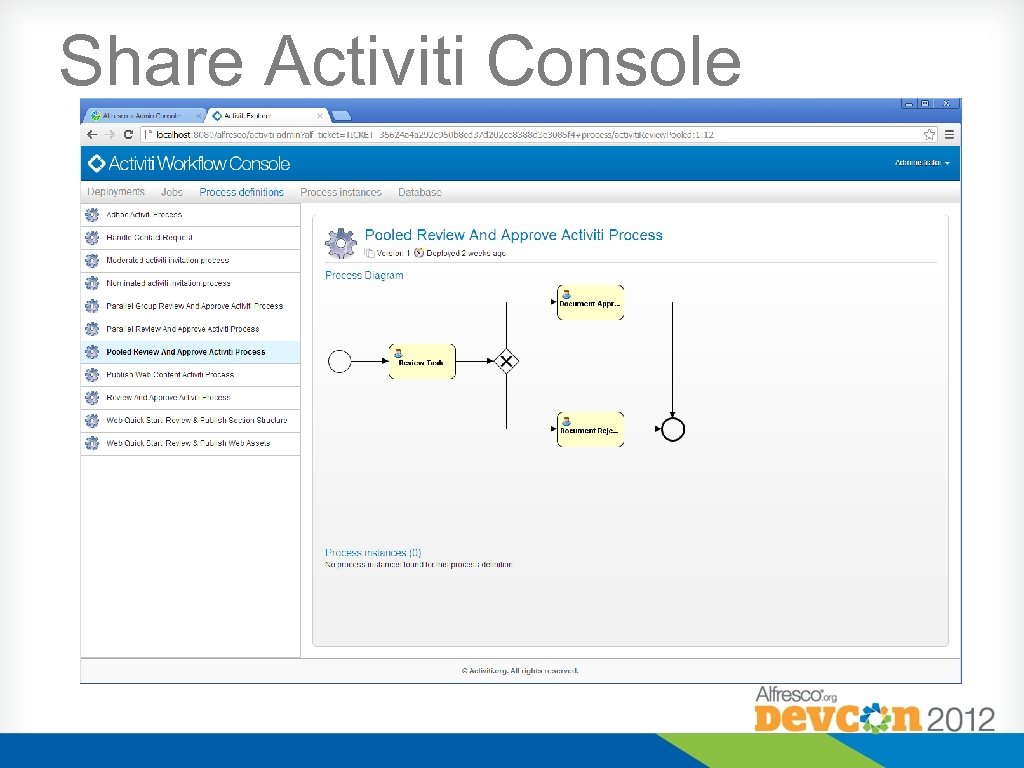Click the Activiti diamond logo in the header
The width and height of the screenshot is (1024, 768).
point(96,163)
